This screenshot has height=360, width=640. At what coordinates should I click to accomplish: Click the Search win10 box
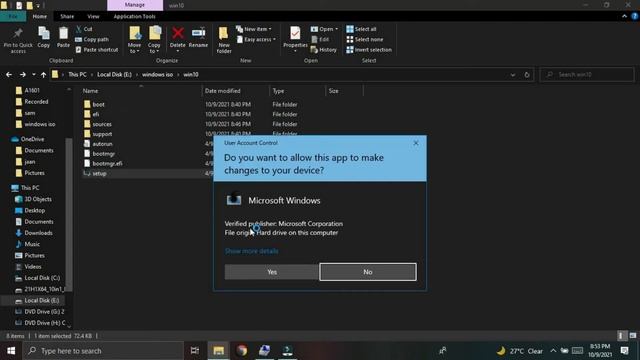(x=587, y=75)
